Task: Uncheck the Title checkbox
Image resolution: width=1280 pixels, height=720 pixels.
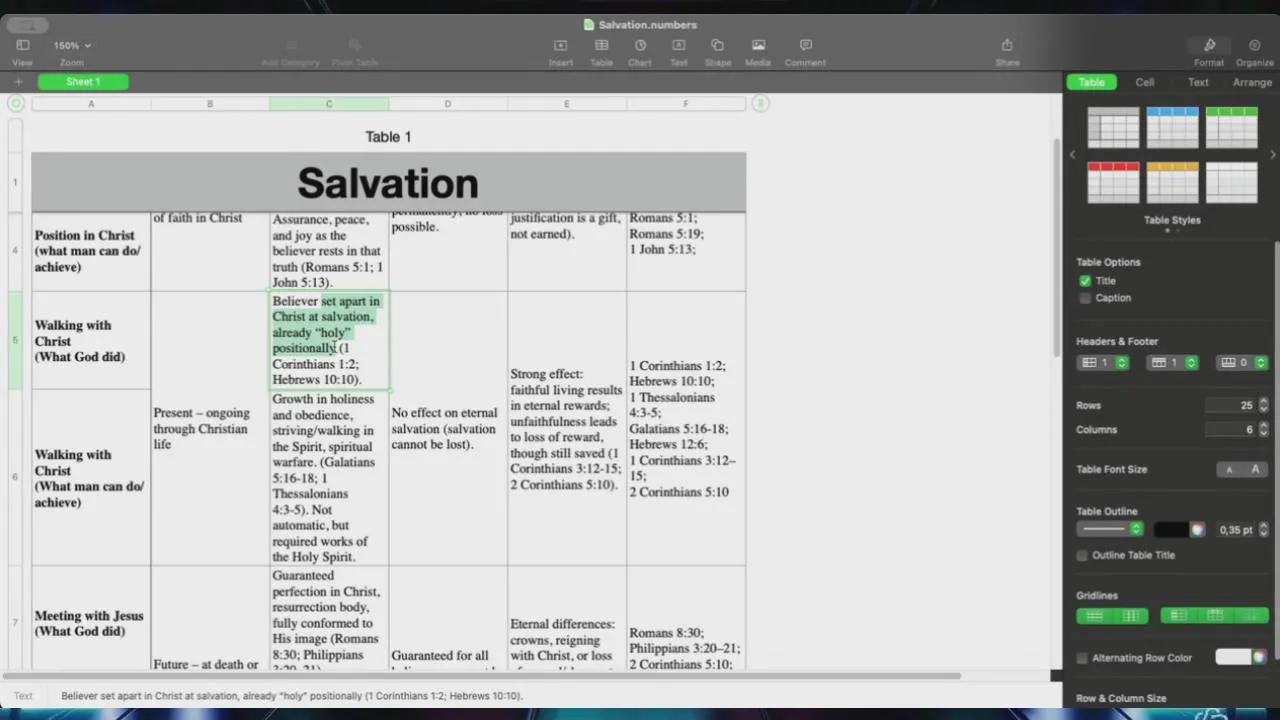Action: pos(1085,281)
